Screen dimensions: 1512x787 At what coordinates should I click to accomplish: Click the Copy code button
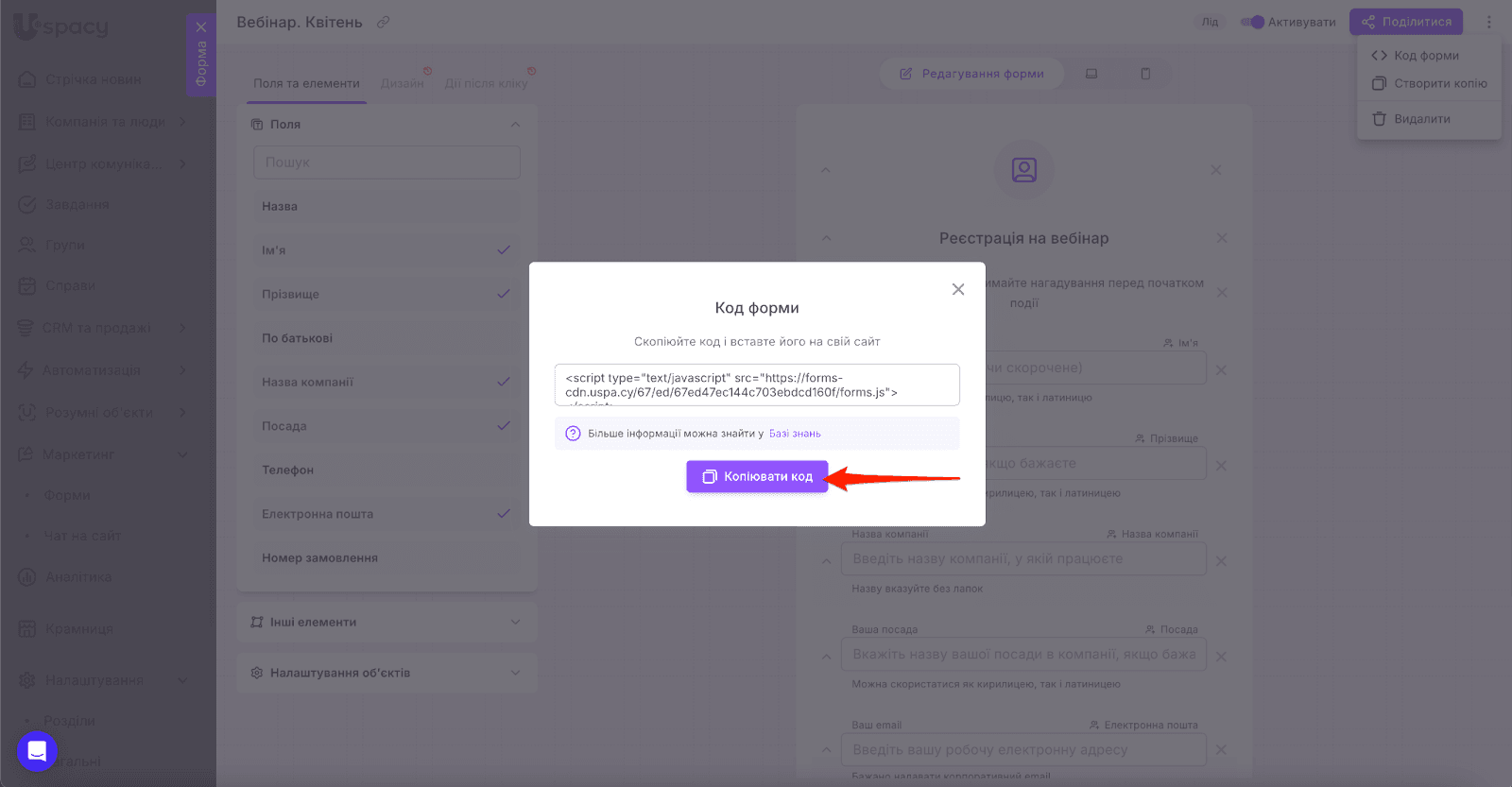[x=757, y=476]
